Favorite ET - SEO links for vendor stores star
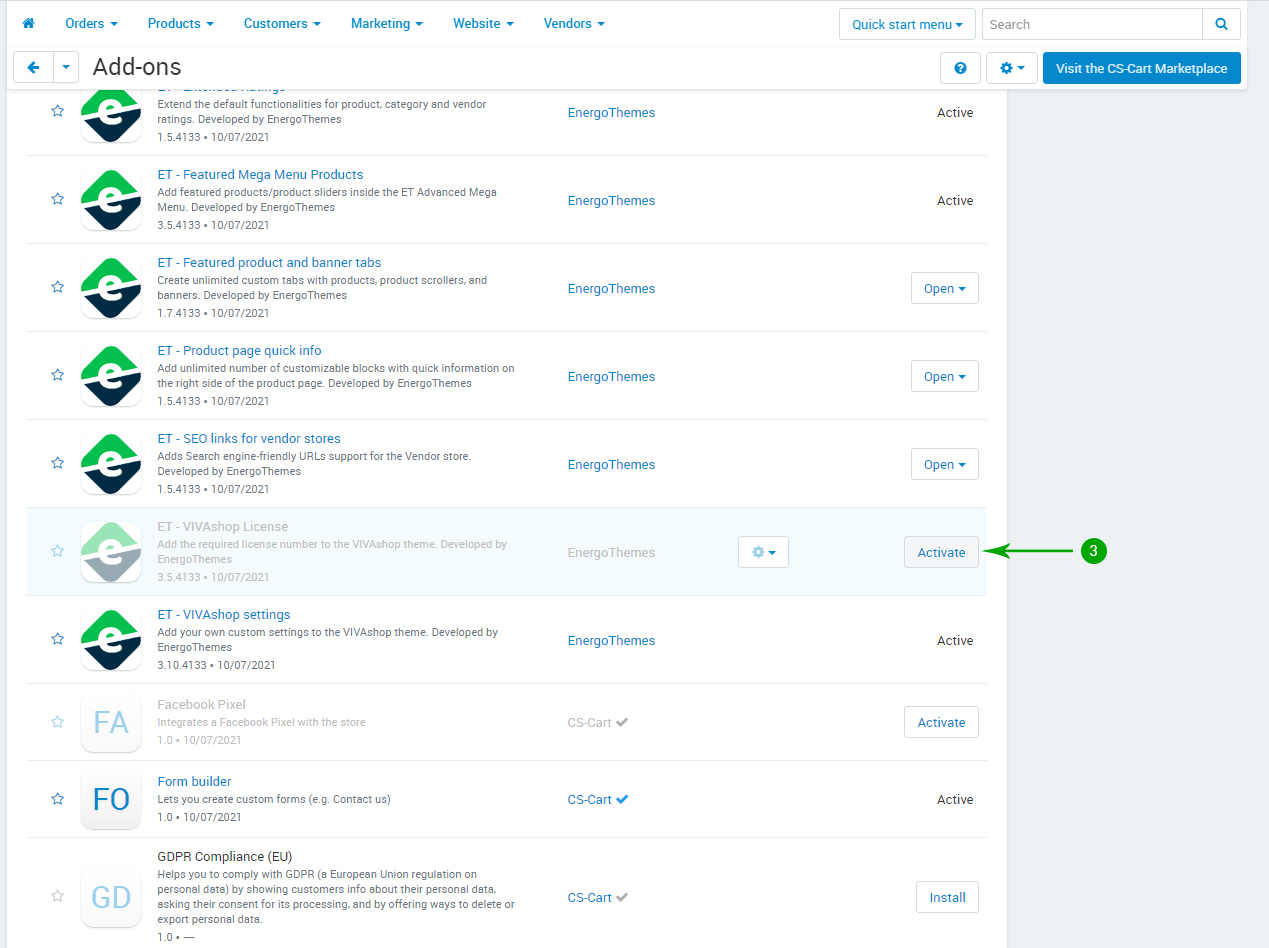Image resolution: width=1269 pixels, height=948 pixels. click(57, 463)
